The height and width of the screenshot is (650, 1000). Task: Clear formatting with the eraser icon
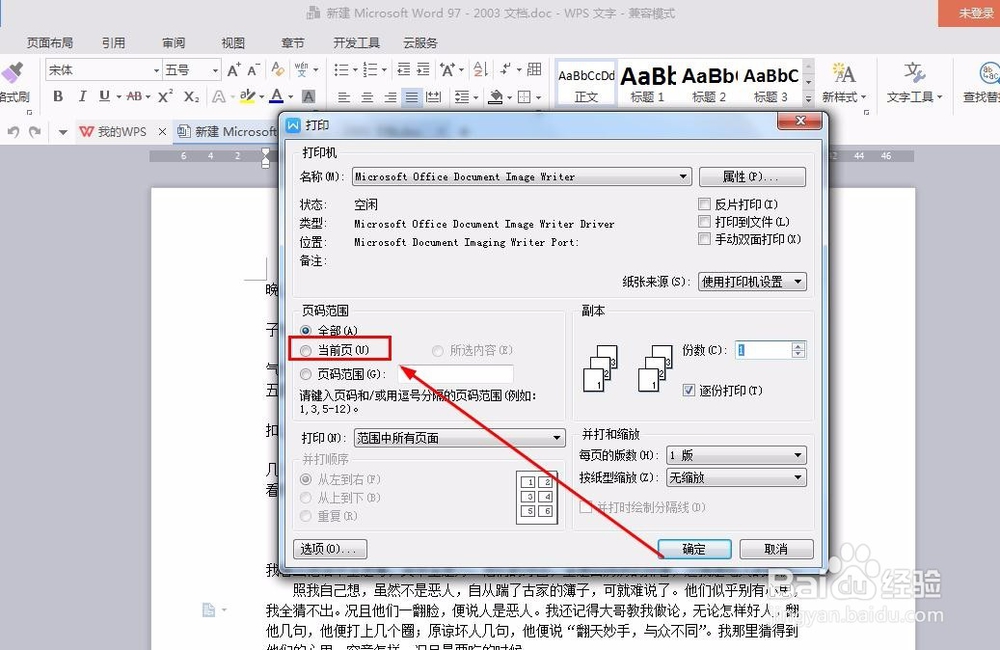pos(277,69)
